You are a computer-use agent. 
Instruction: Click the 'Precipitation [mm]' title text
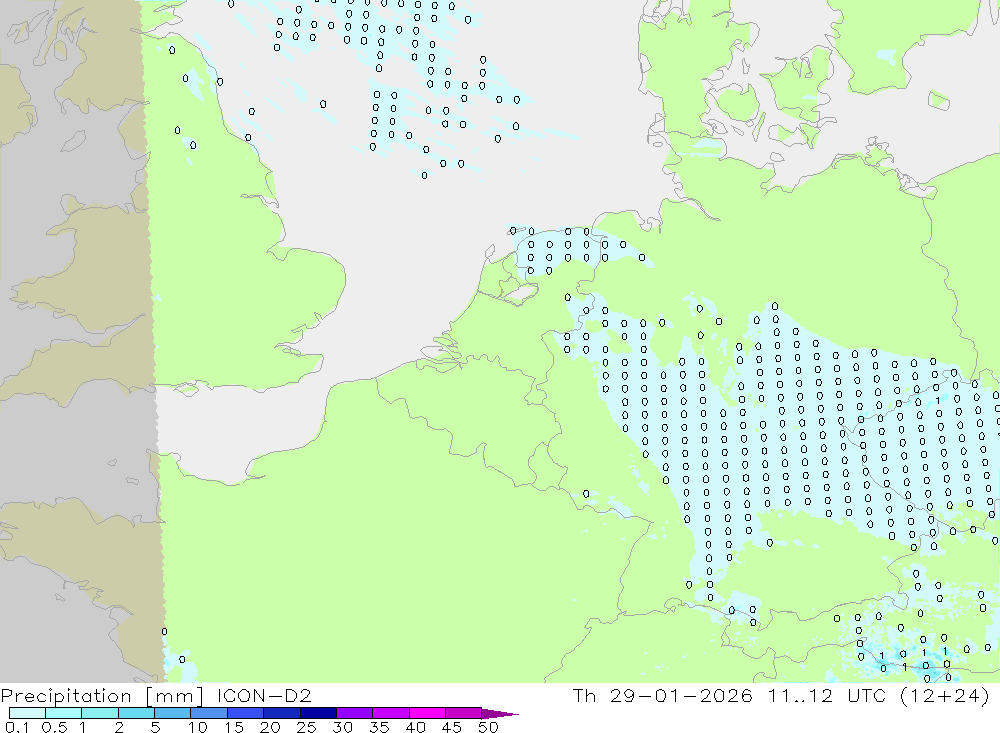click(102, 696)
